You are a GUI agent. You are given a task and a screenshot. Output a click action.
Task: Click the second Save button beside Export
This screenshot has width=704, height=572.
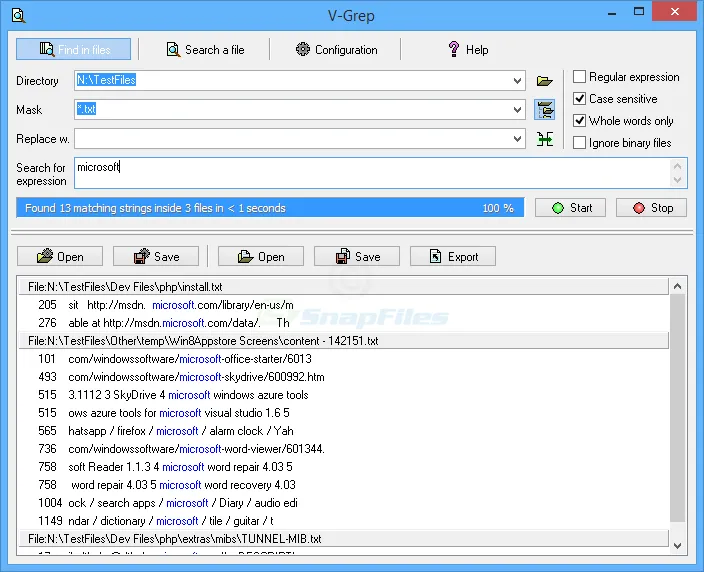(357, 256)
